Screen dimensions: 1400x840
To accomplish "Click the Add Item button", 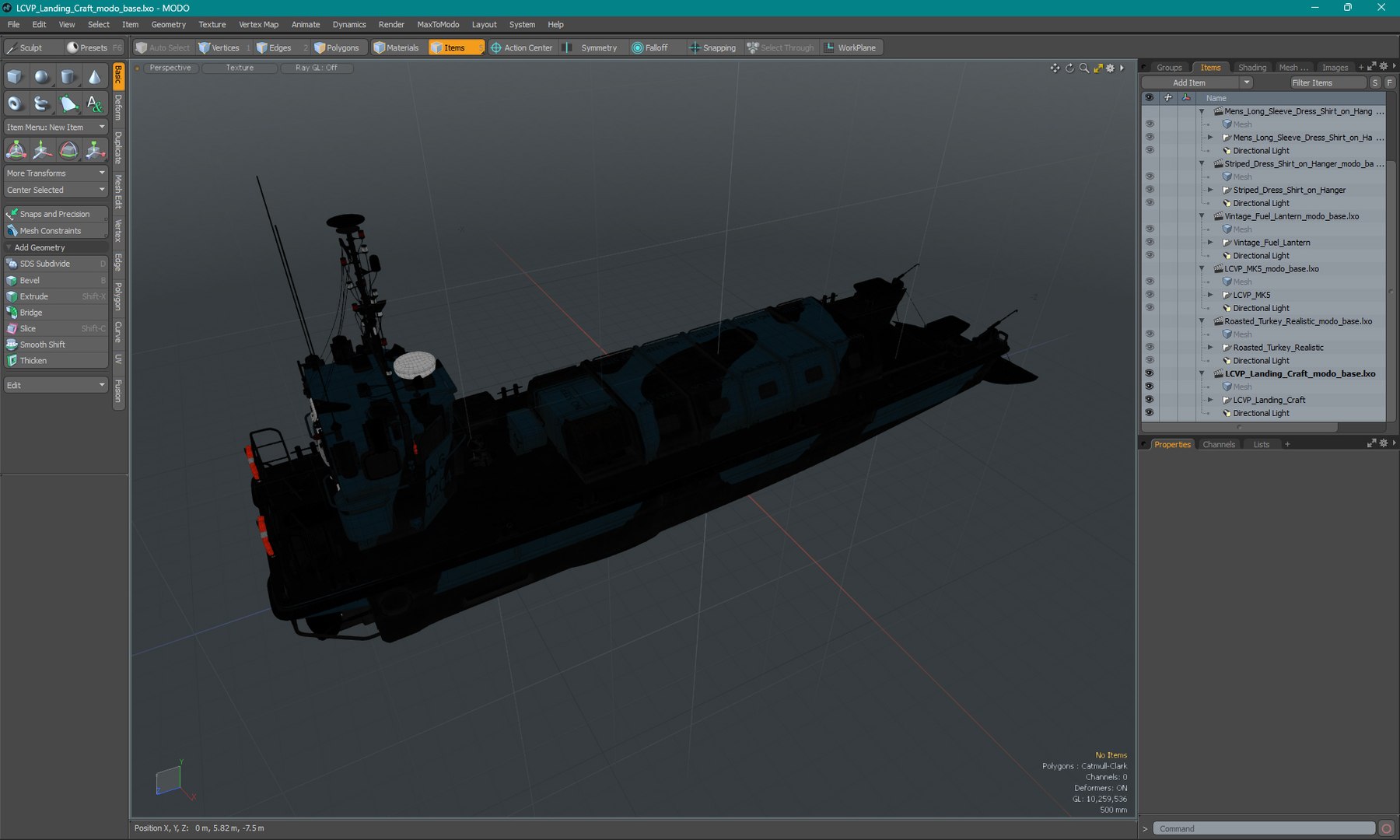I will pos(1189,82).
